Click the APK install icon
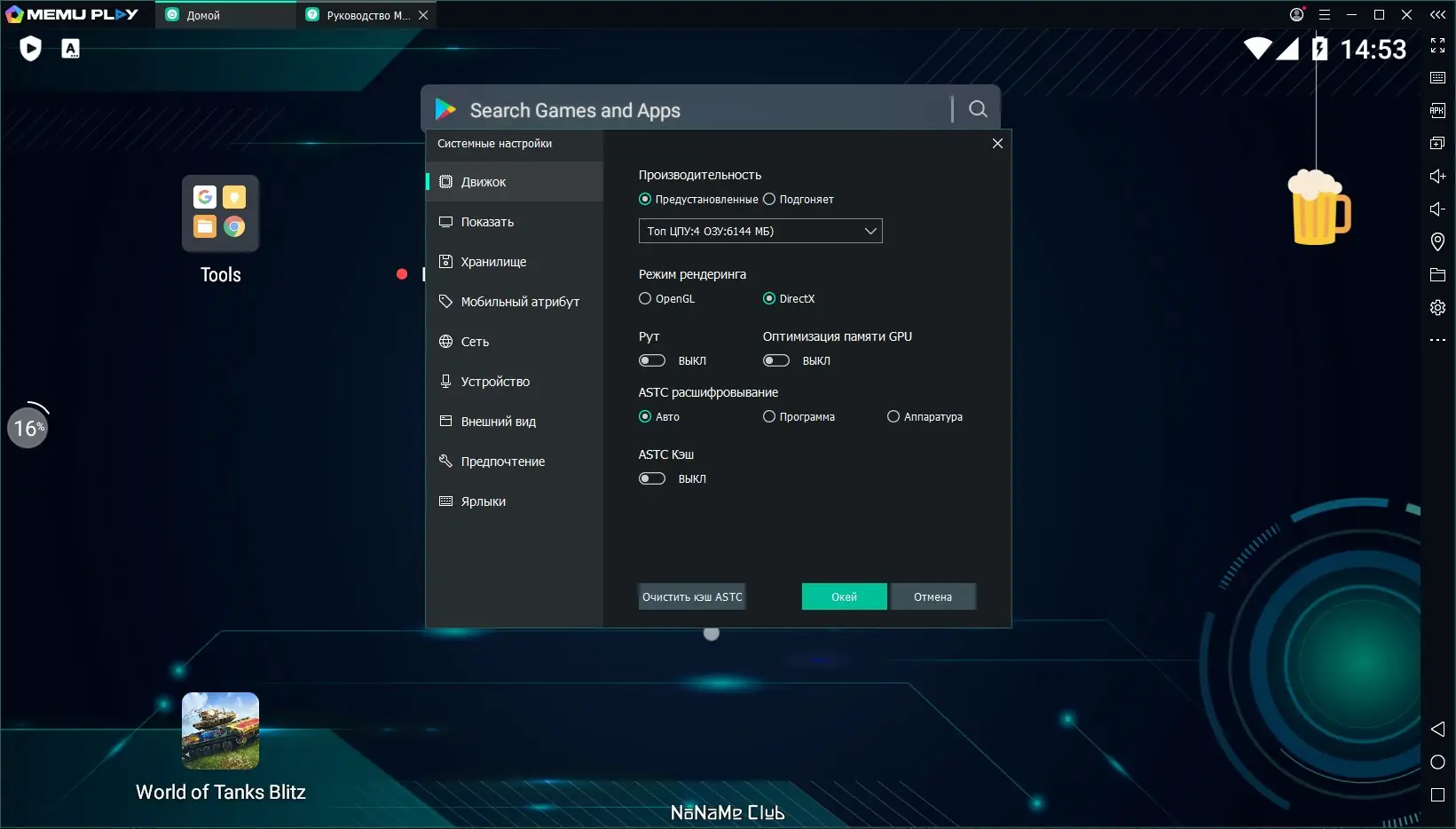 click(1437, 110)
